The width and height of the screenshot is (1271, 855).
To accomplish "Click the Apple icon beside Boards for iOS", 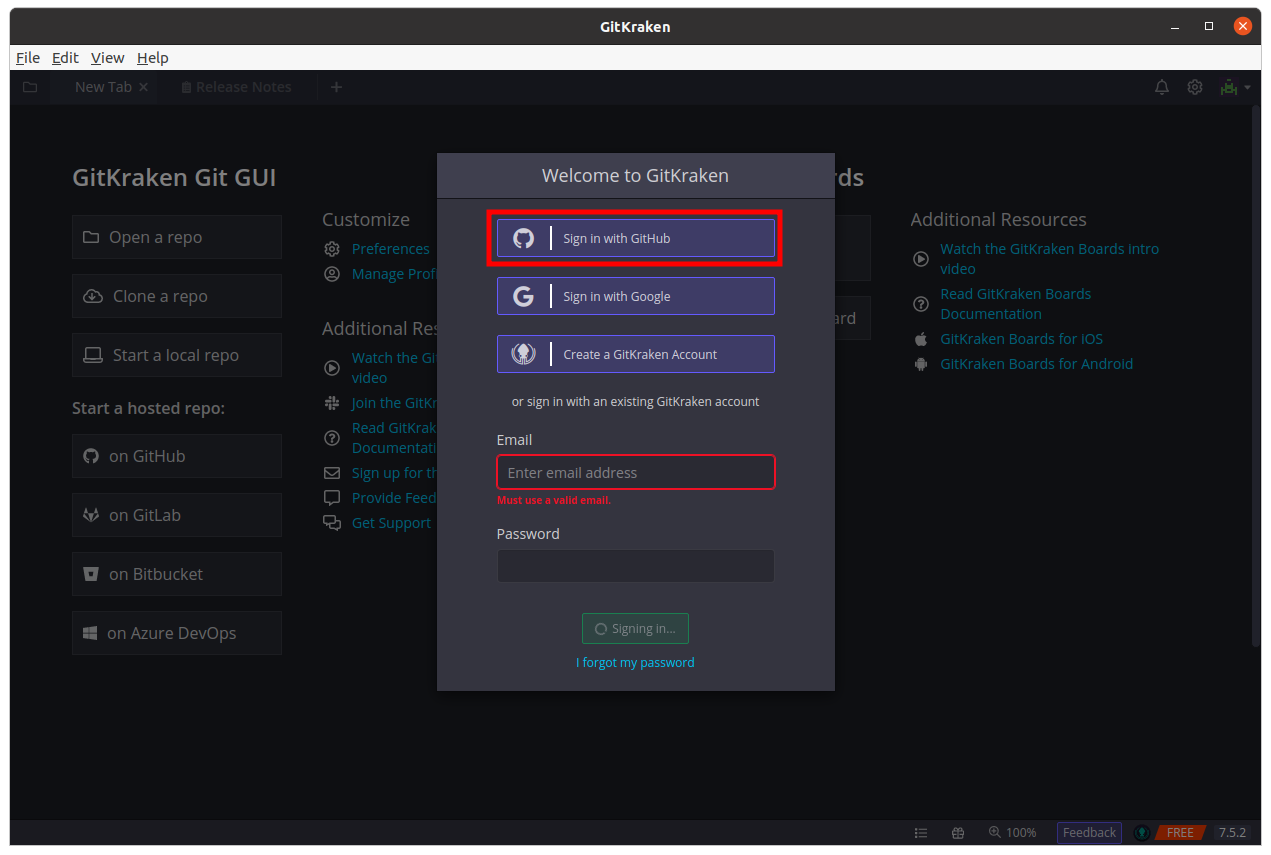I will click(x=921, y=339).
